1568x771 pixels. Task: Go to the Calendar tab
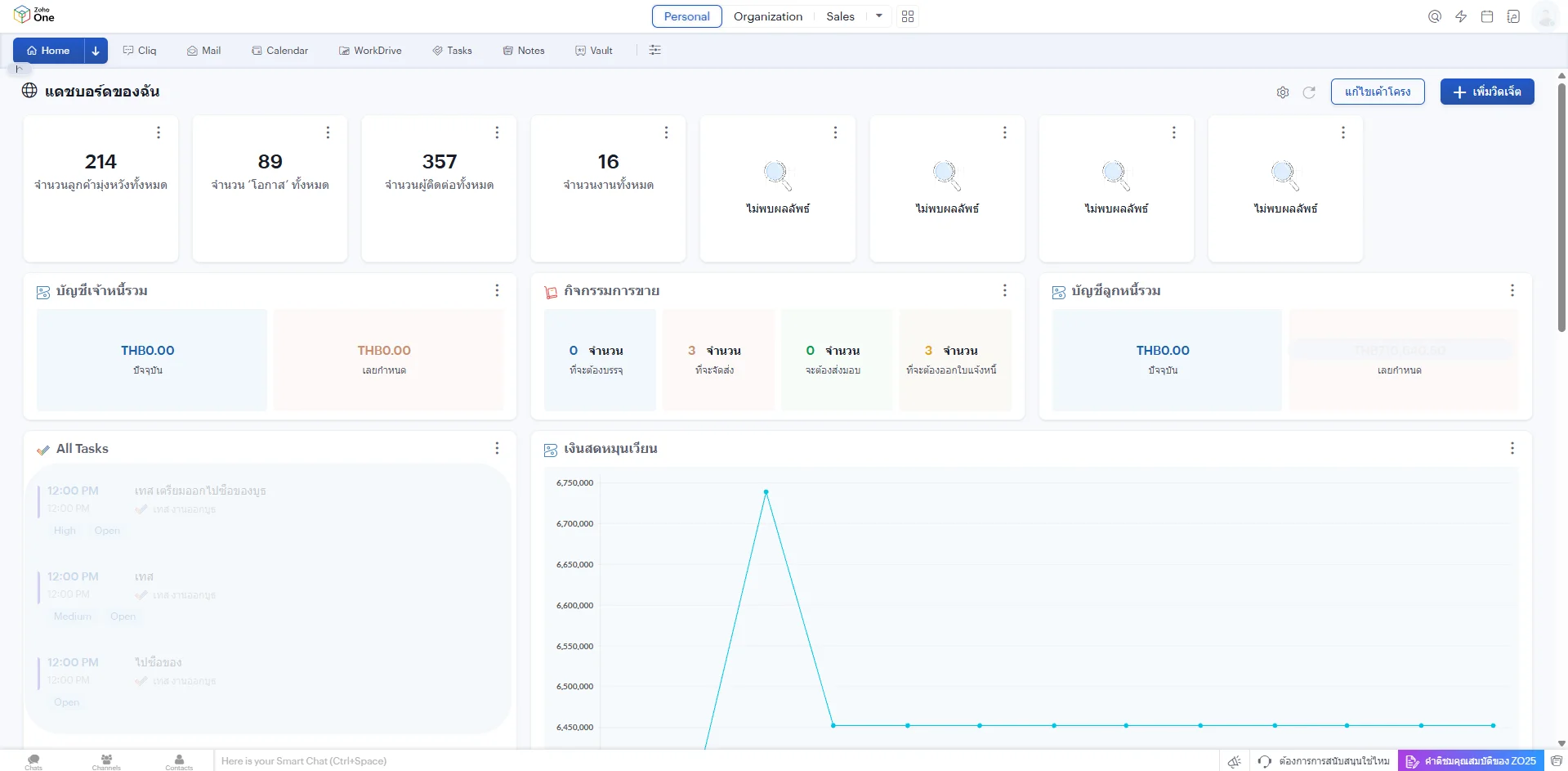click(280, 51)
